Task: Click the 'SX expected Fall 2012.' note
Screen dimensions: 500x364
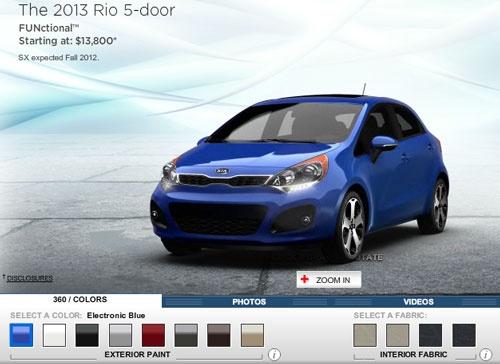Action: point(59,57)
